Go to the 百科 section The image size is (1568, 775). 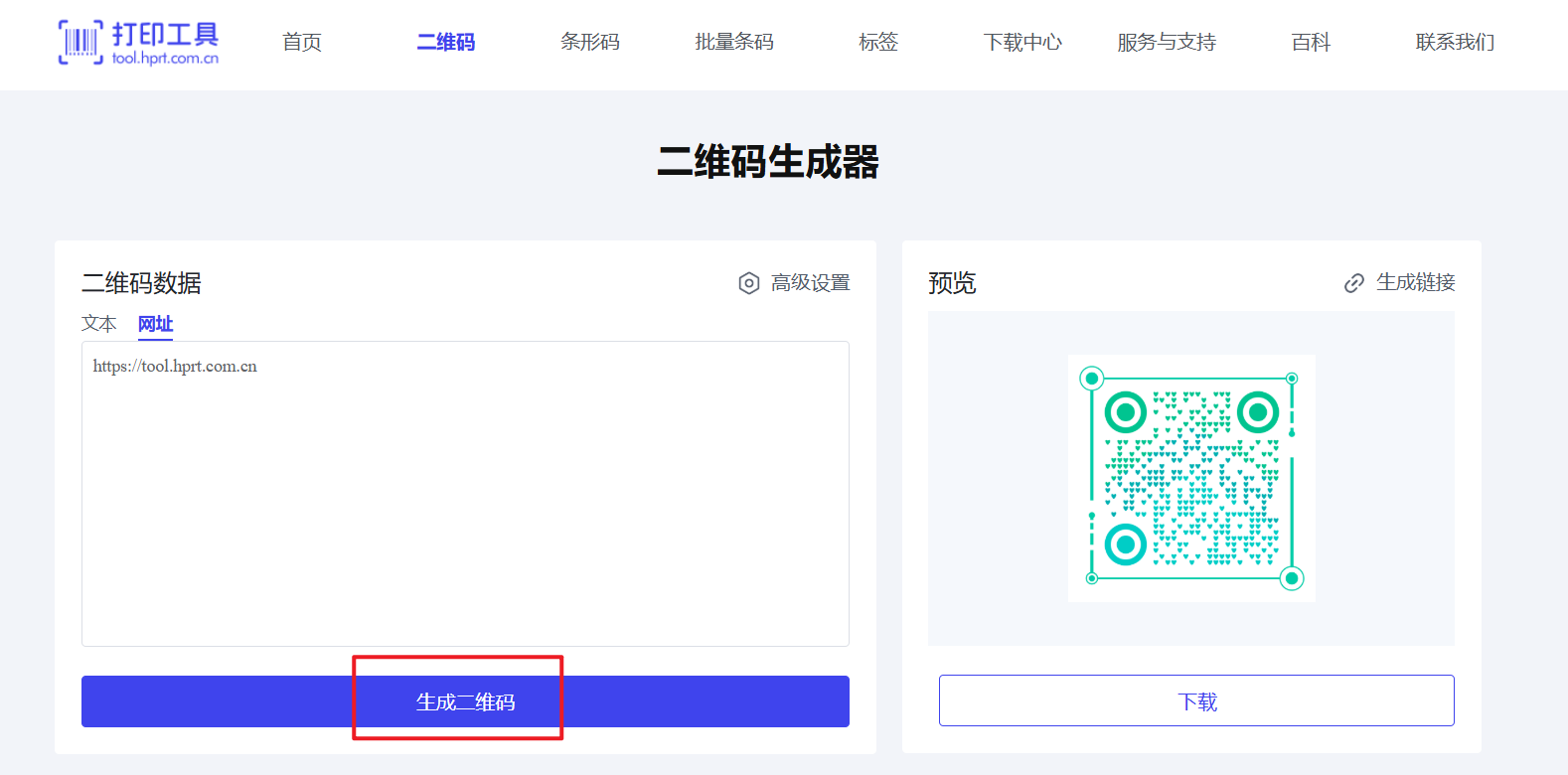point(1311,42)
